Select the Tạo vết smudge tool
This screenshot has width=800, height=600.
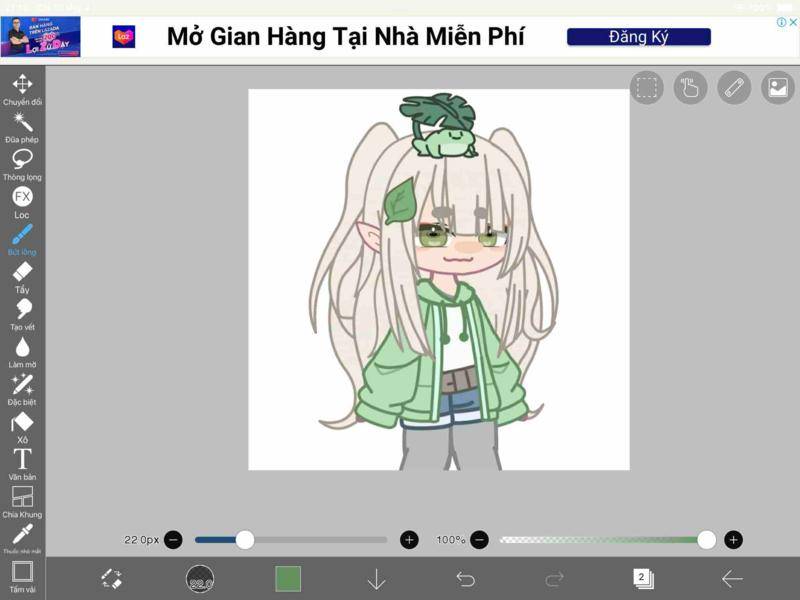22,315
